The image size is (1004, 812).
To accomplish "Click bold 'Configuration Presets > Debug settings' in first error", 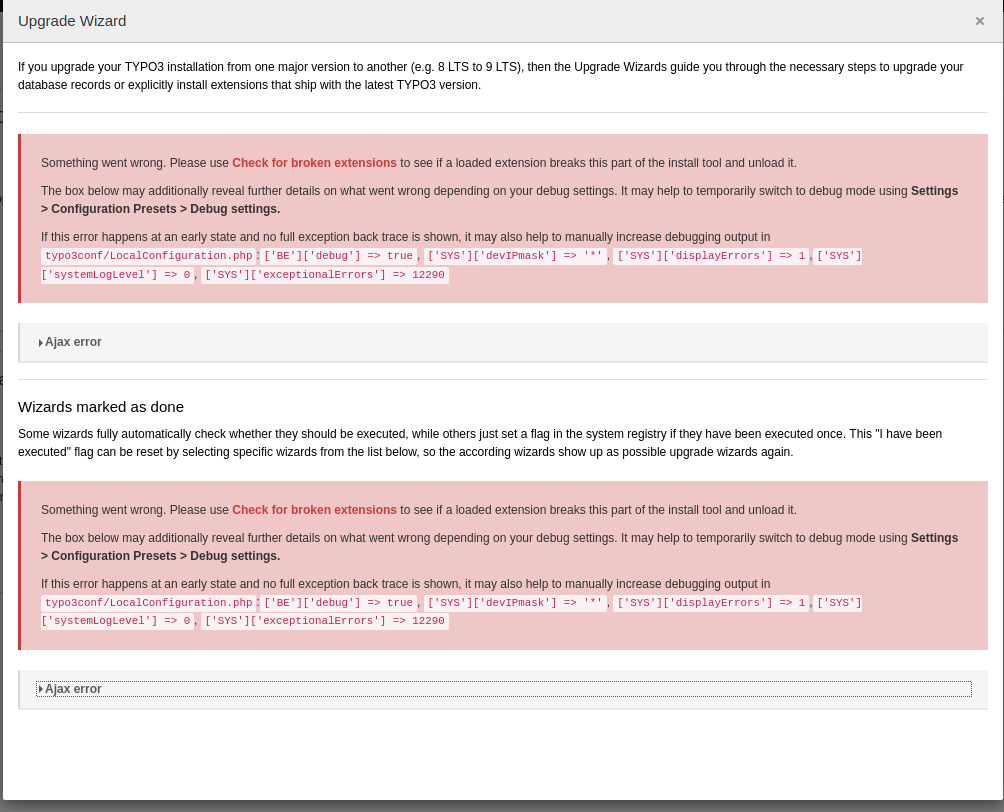I will (x=165, y=209).
